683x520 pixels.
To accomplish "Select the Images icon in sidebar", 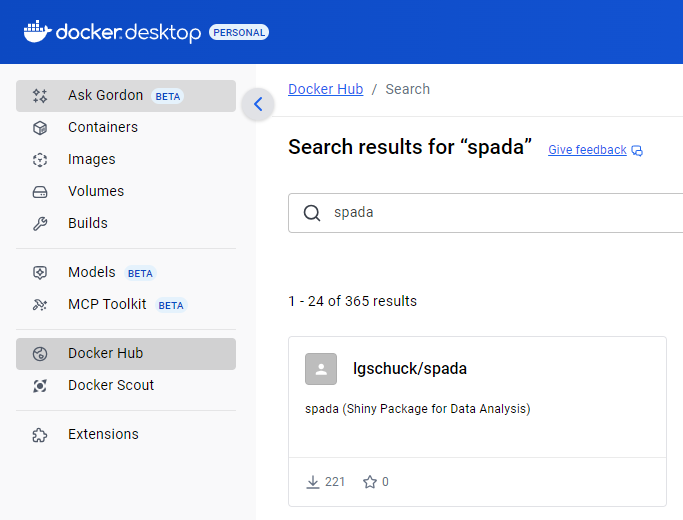I will [40, 160].
